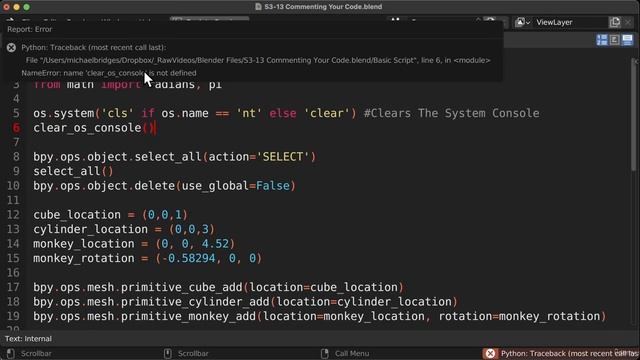This screenshot has width=640, height=360.
Task: Click the red error icon in status bar
Action: pyautogui.click(x=490, y=353)
